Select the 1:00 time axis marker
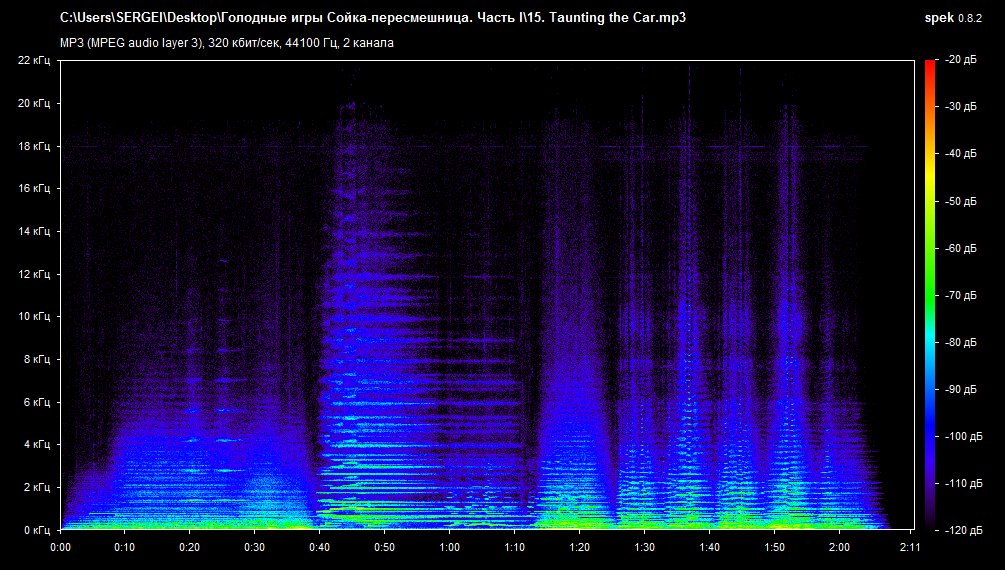The height and width of the screenshot is (570, 1005). 450,547
